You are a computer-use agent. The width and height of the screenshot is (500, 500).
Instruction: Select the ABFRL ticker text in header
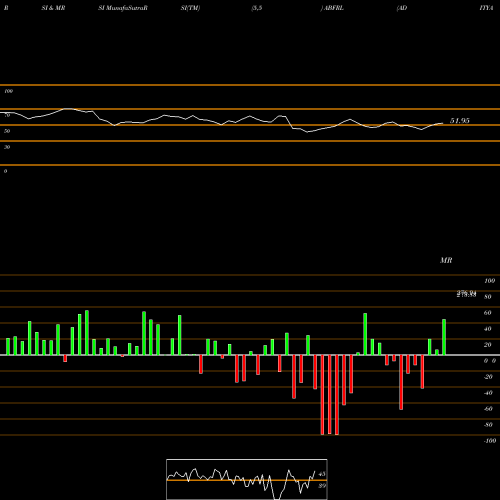tap(334, 8)
